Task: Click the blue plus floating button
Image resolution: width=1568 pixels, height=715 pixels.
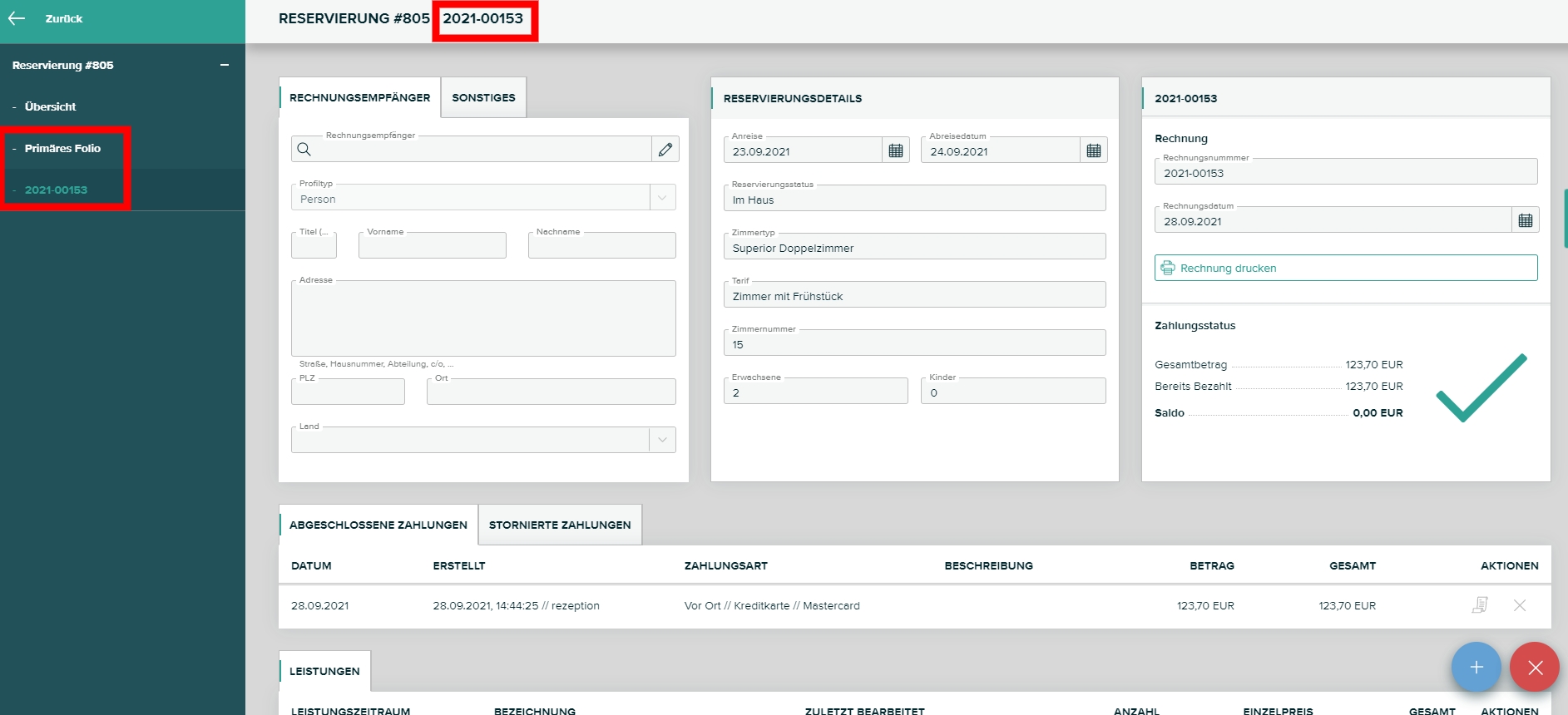Action: click(1476, 667)
